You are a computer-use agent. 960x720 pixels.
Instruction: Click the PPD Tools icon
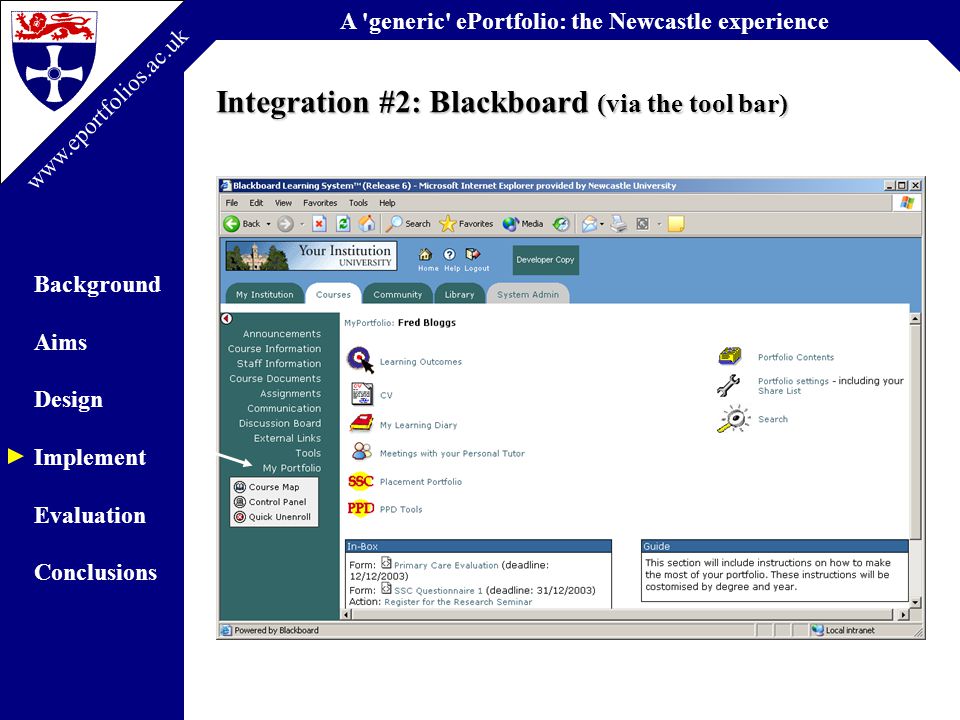(361, 508)
